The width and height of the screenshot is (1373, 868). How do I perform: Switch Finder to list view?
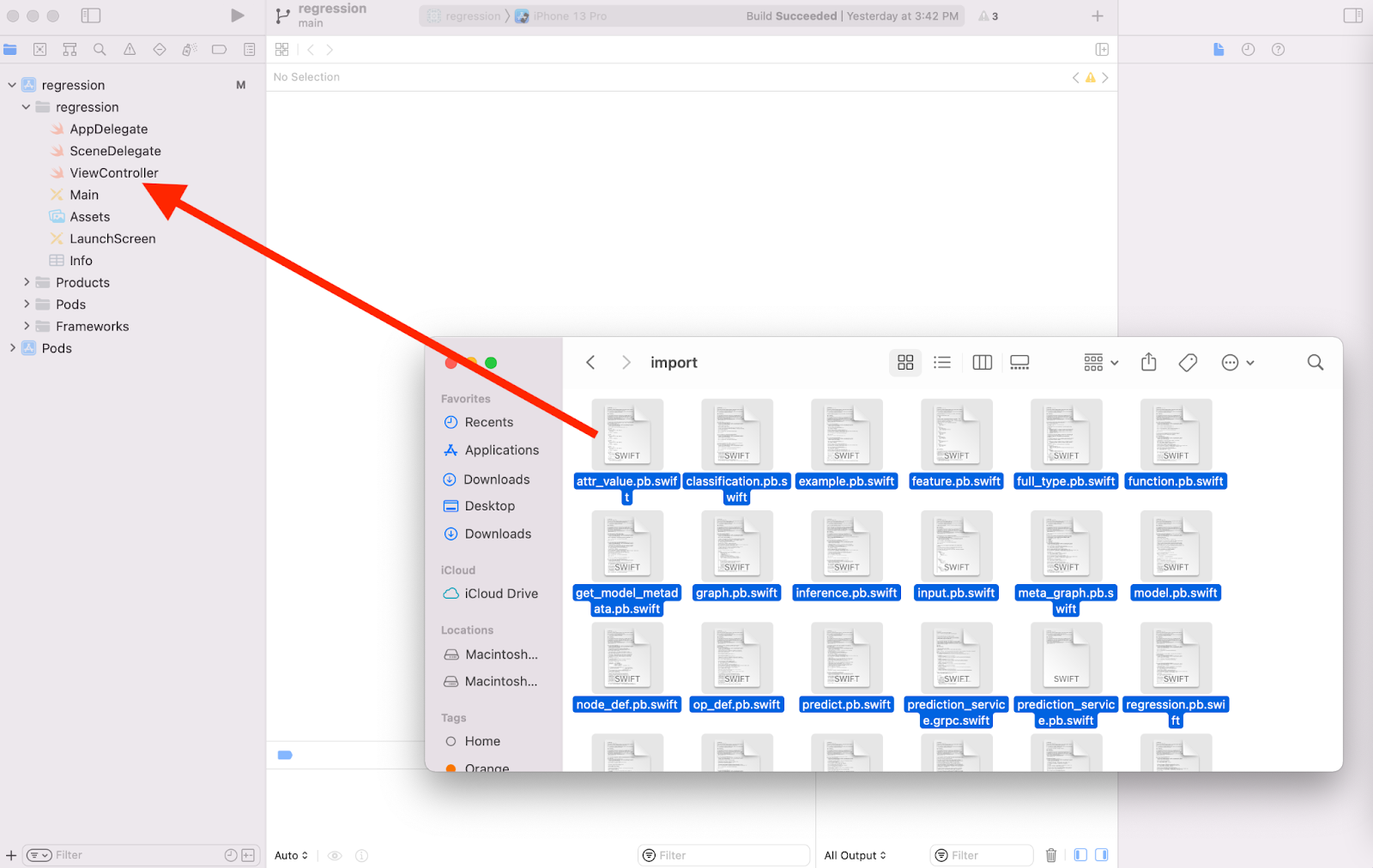[942, 363]
